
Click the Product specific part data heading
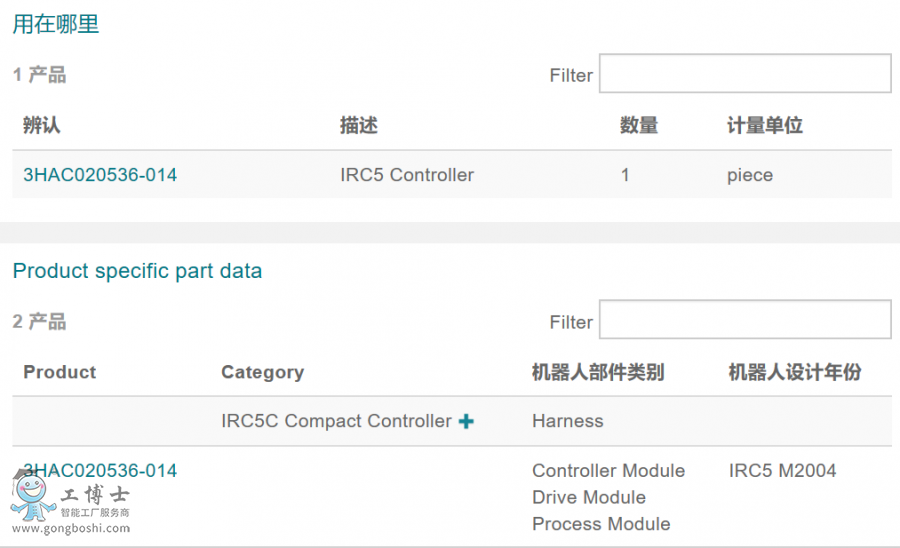click(x=137, y=271)
